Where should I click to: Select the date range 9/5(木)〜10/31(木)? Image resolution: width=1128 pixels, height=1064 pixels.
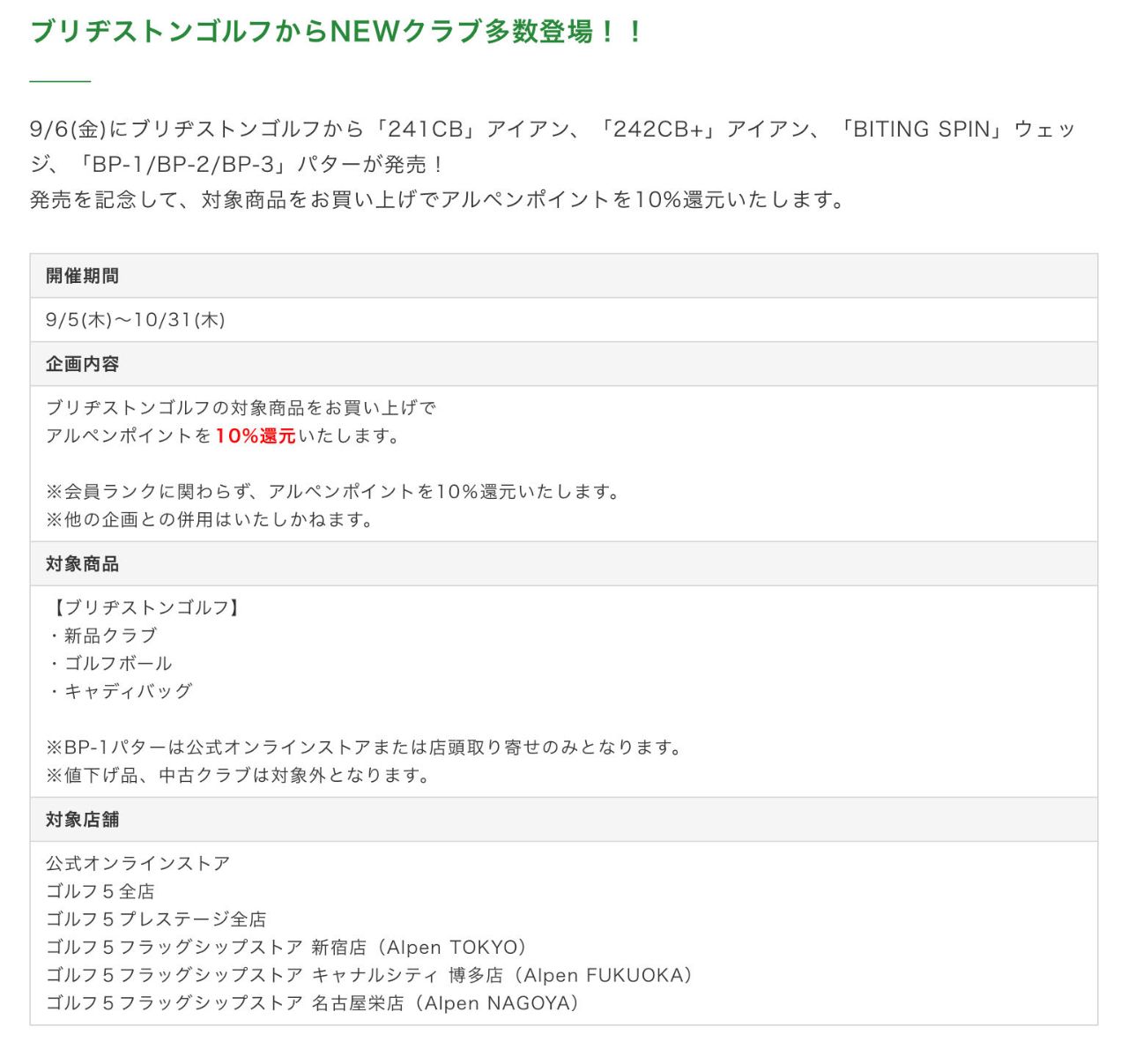click(x=136, y=320)
